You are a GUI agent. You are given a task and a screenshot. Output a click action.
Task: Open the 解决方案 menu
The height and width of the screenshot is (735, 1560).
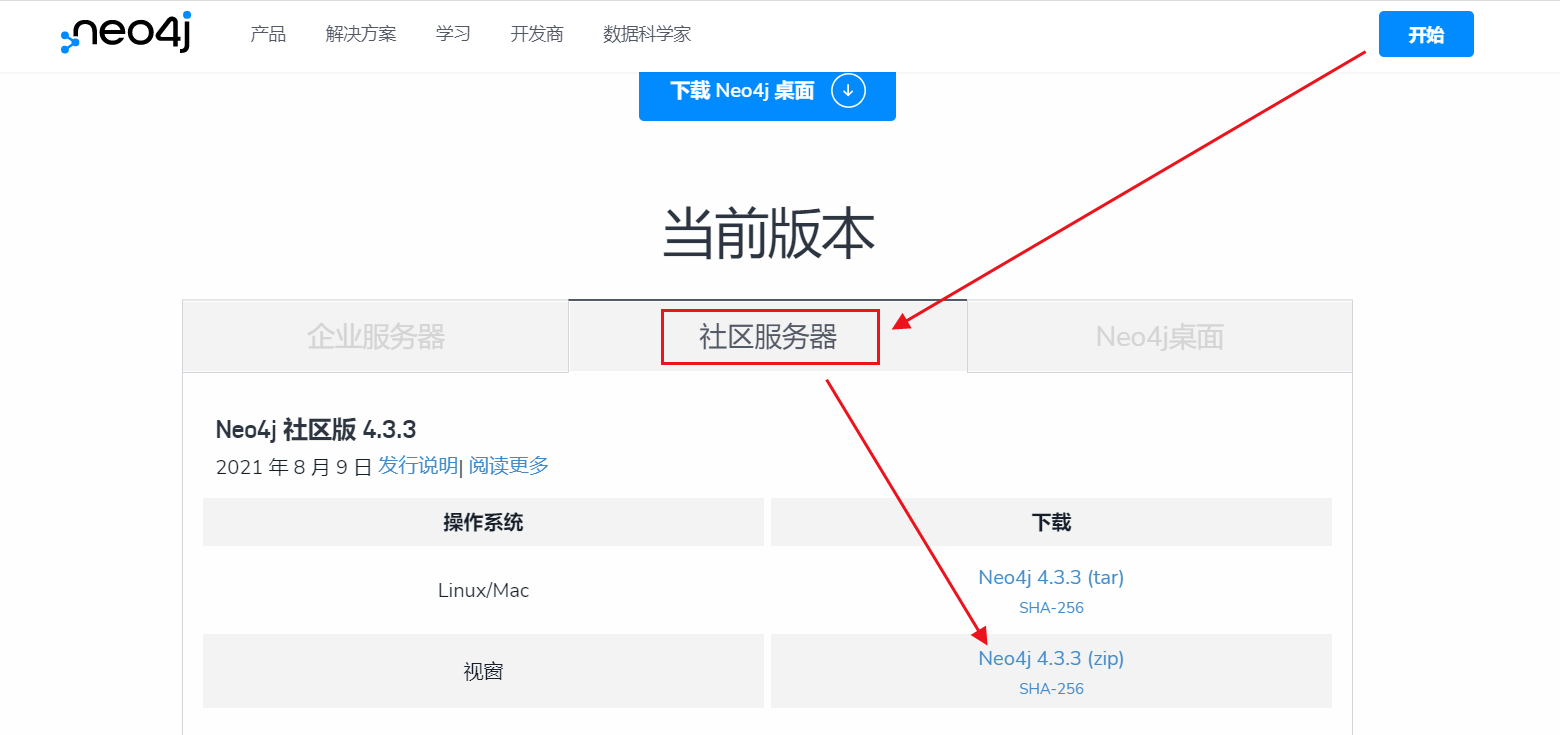[x=361, y=35]
